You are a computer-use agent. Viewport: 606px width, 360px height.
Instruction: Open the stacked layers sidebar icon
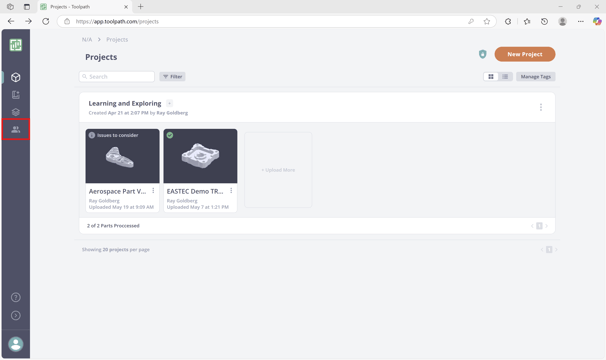click(15, 112)
